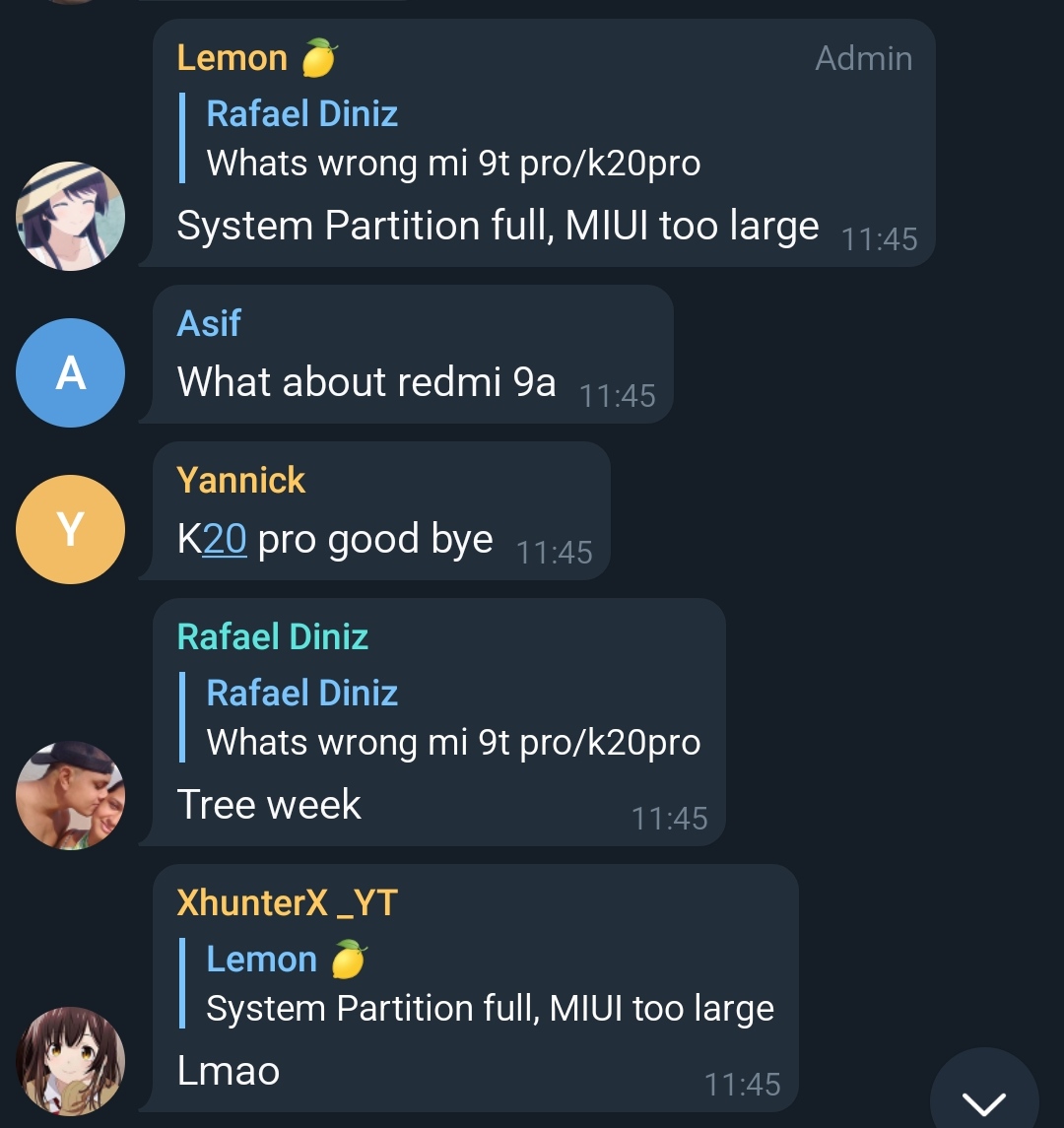This screenshot has width=1064, height=1128.
Task: Tap the XhunterX _YT sender name
Action: pyautogui.click(x=287, y=902)
